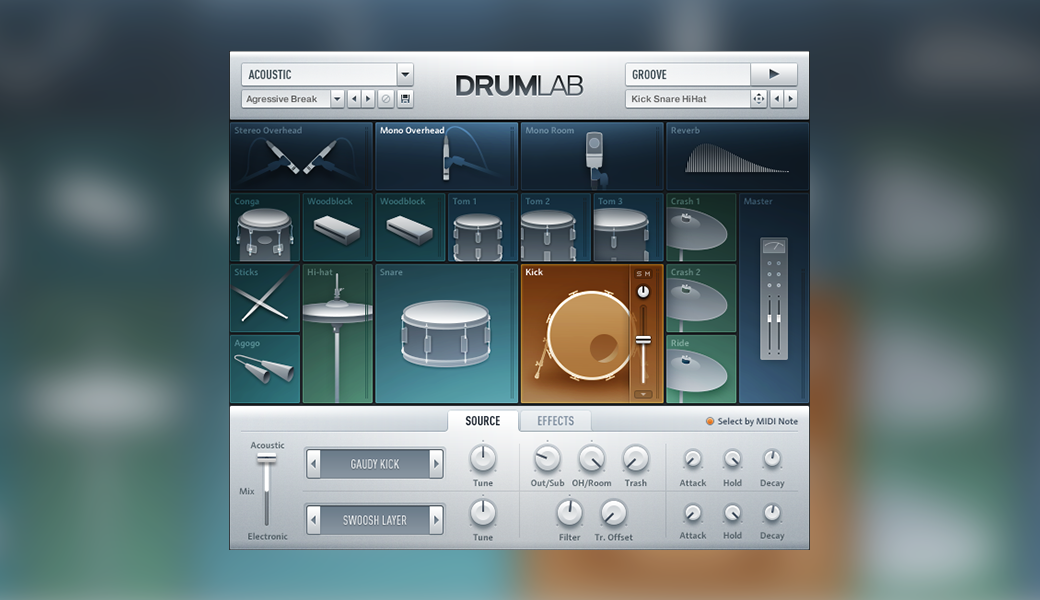Click the OH/Room knob
This screenshot has height=600, width=1040.
(x=592, y=458)
